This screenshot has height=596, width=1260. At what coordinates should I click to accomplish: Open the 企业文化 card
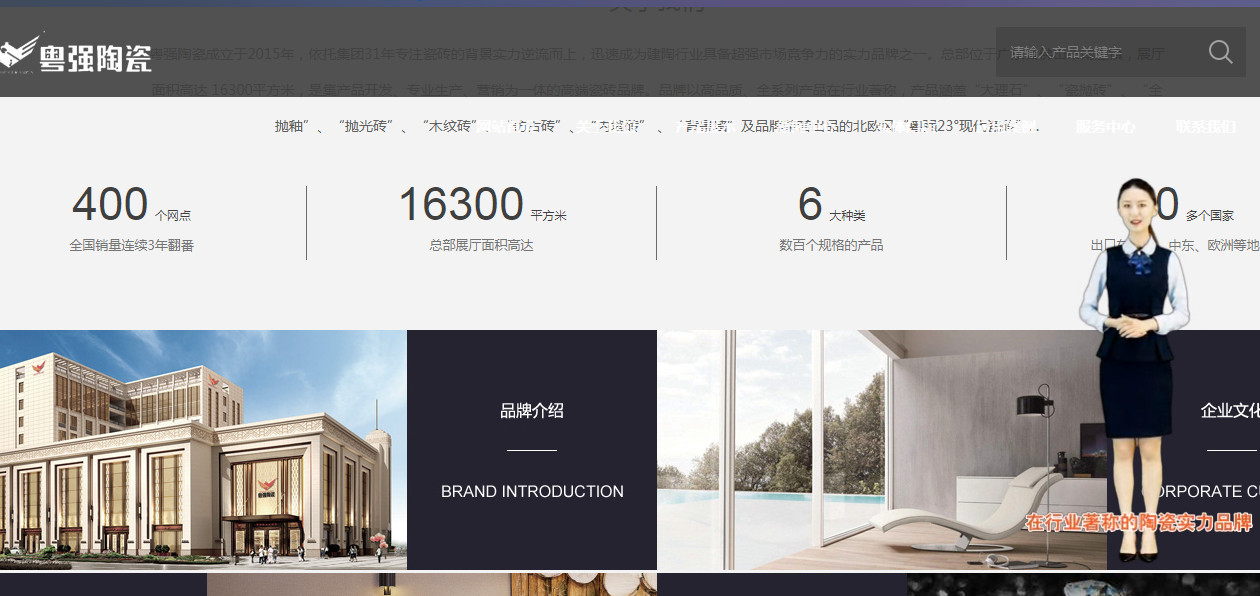(x=1184, y=450)
